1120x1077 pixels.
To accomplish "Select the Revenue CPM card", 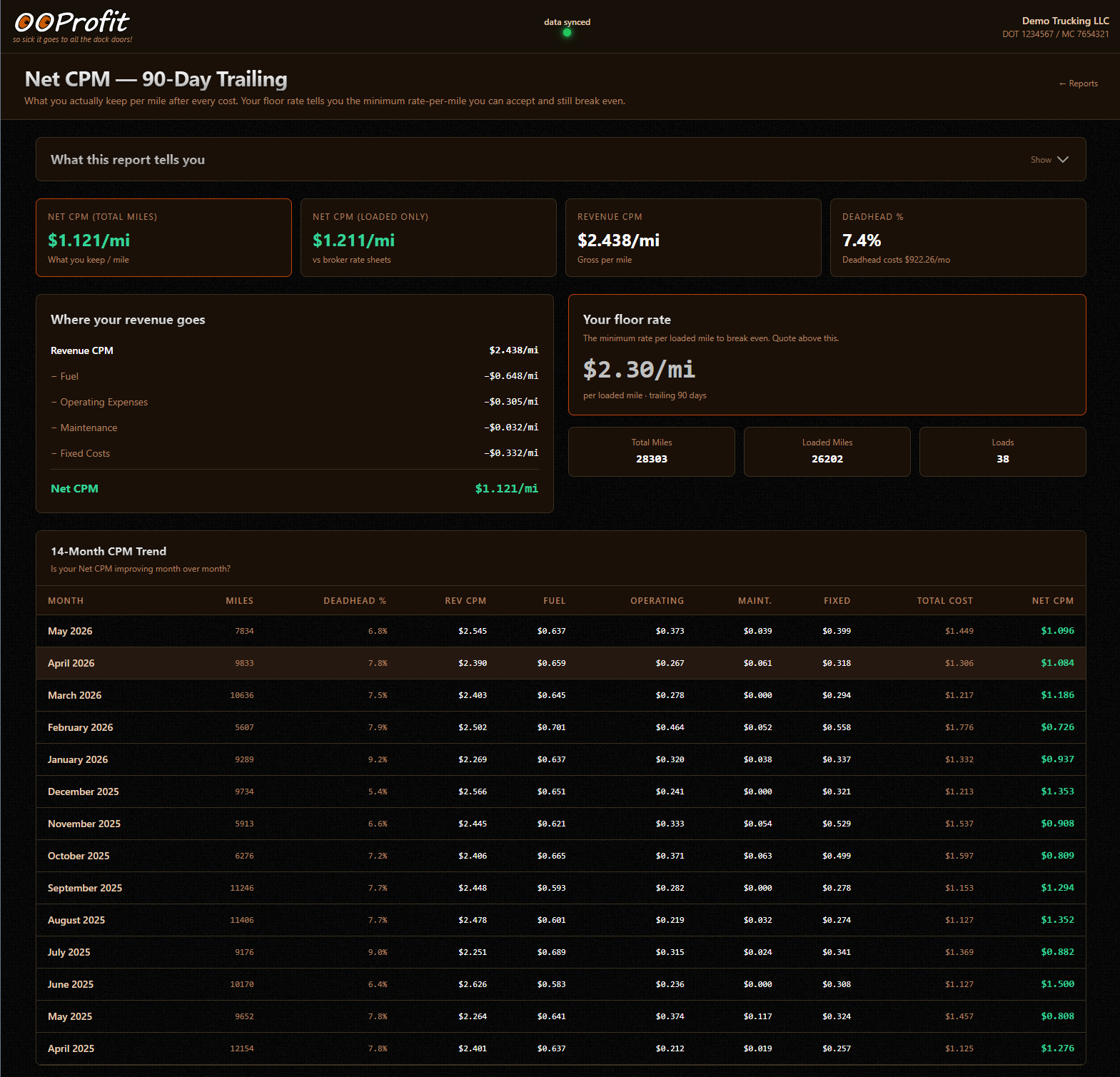I will pos(693,238).
